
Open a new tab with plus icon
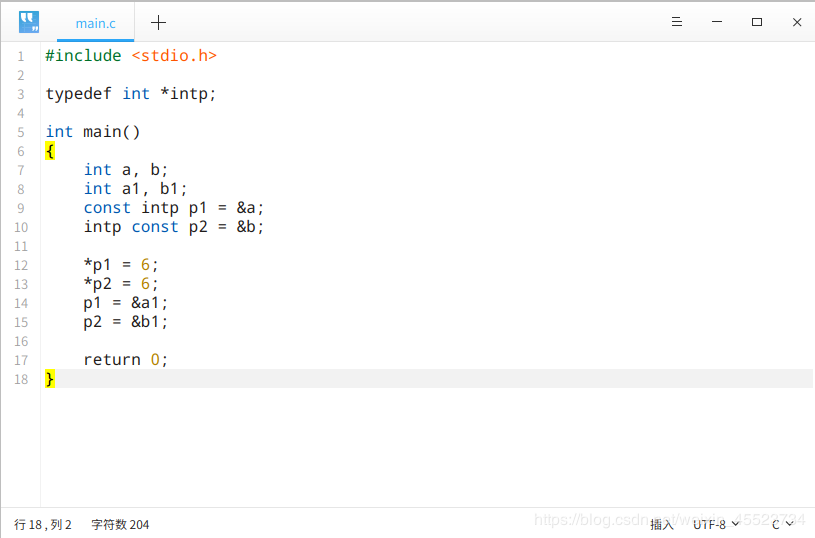click(158, 22)
